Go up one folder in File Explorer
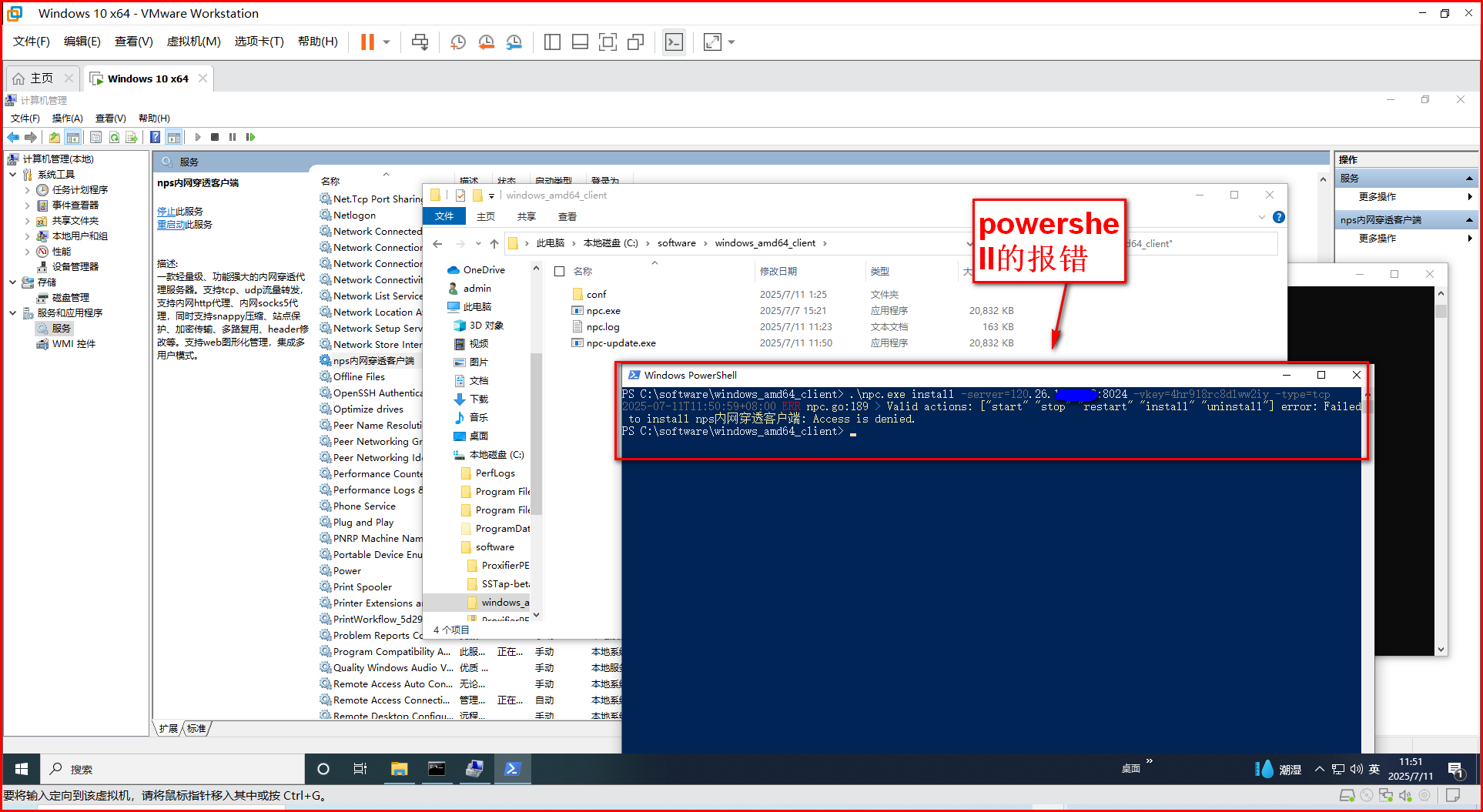 click(494, 244)
